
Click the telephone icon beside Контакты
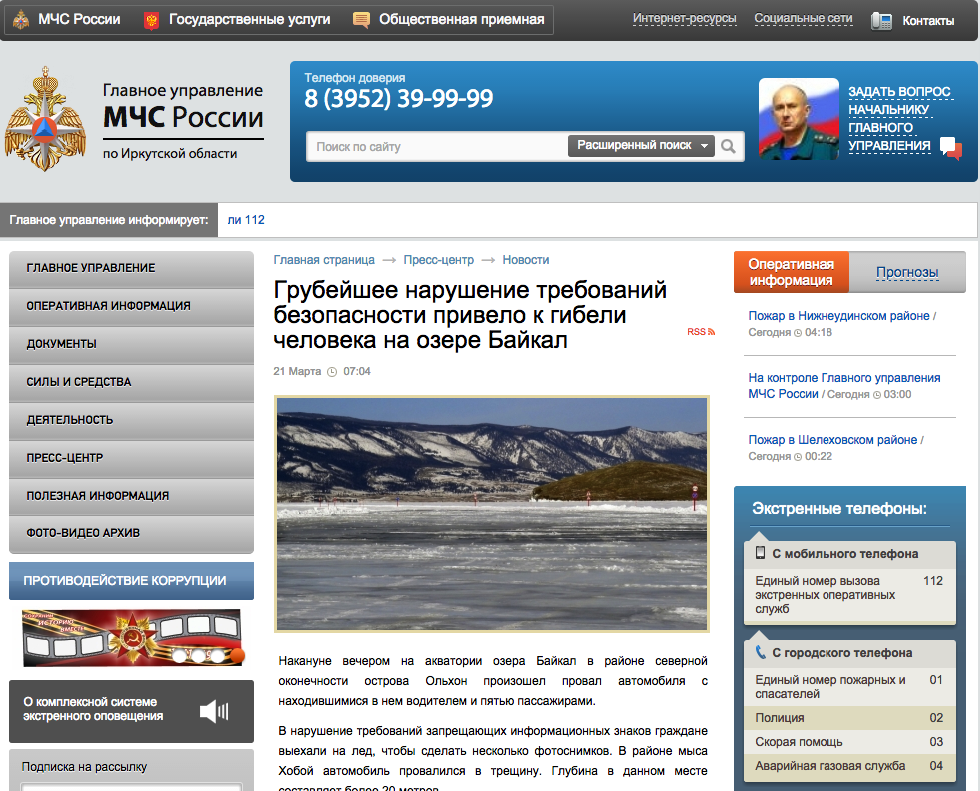tap(881, 21)
